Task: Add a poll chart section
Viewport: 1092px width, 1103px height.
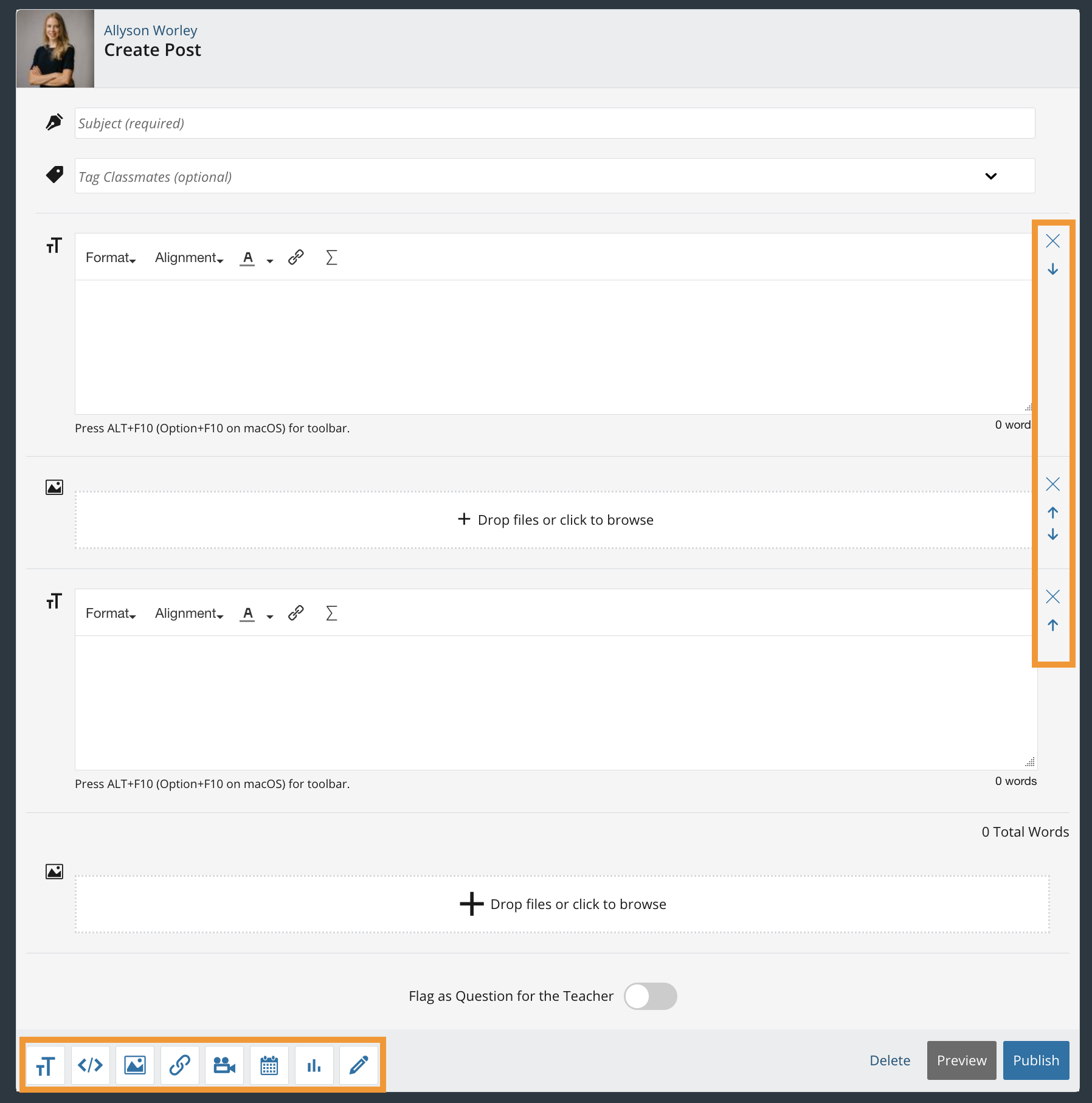Action: tap(314, 1065)
